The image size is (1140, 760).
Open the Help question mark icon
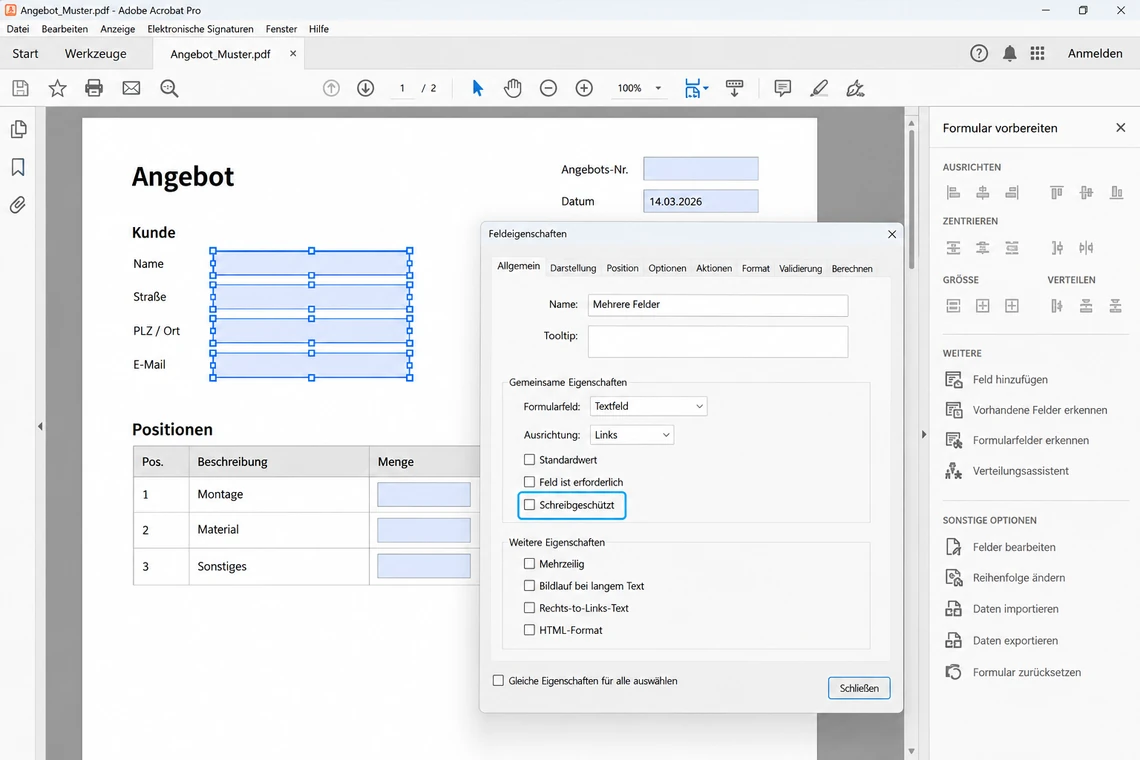pyautogui.click(x=979, y=53)
